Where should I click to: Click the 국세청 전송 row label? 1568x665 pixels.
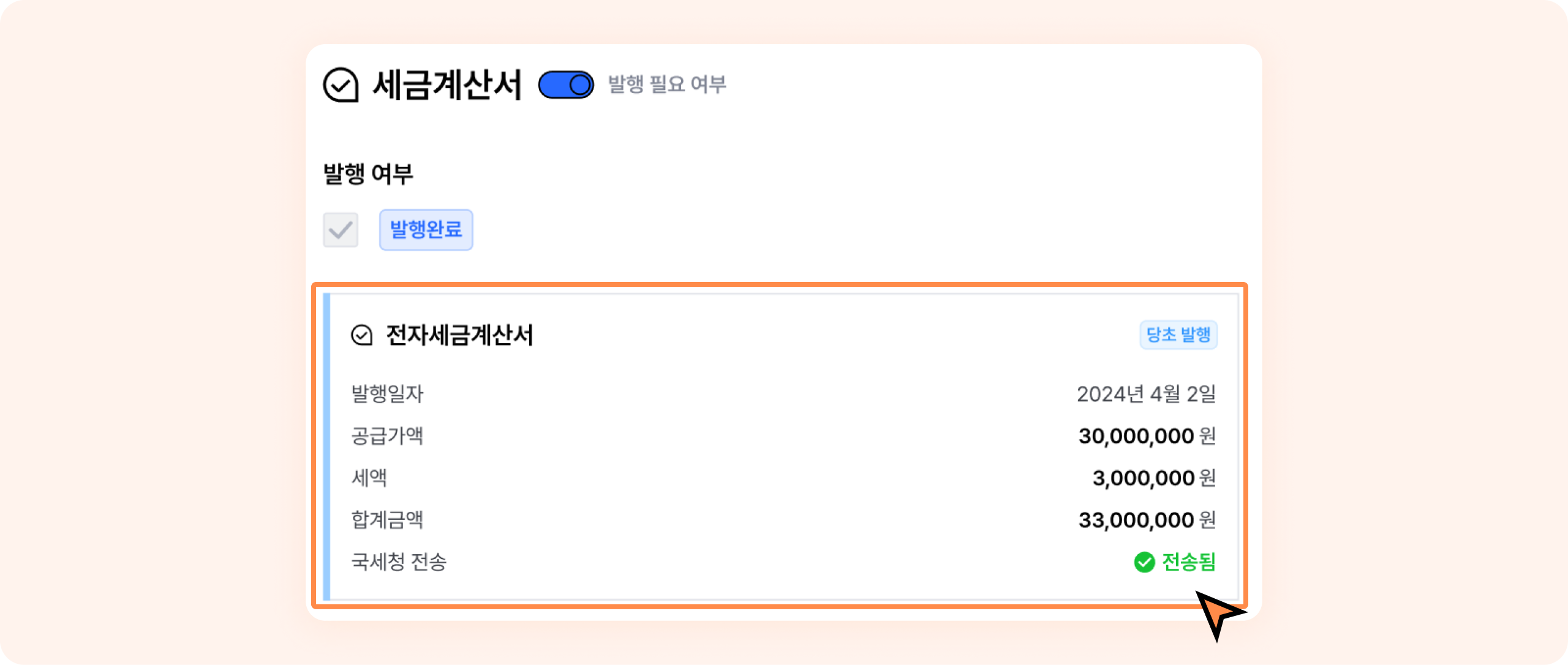point(399,562)
